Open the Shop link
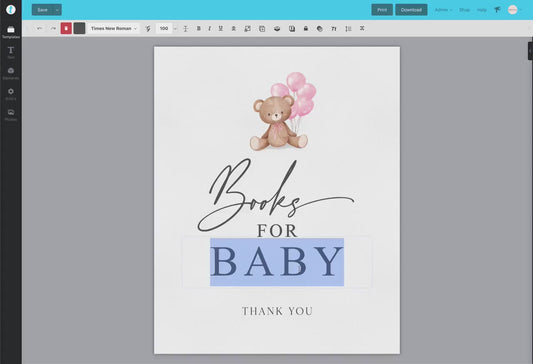The height and width of the screenshot is (364, 533). pos(464,10)
